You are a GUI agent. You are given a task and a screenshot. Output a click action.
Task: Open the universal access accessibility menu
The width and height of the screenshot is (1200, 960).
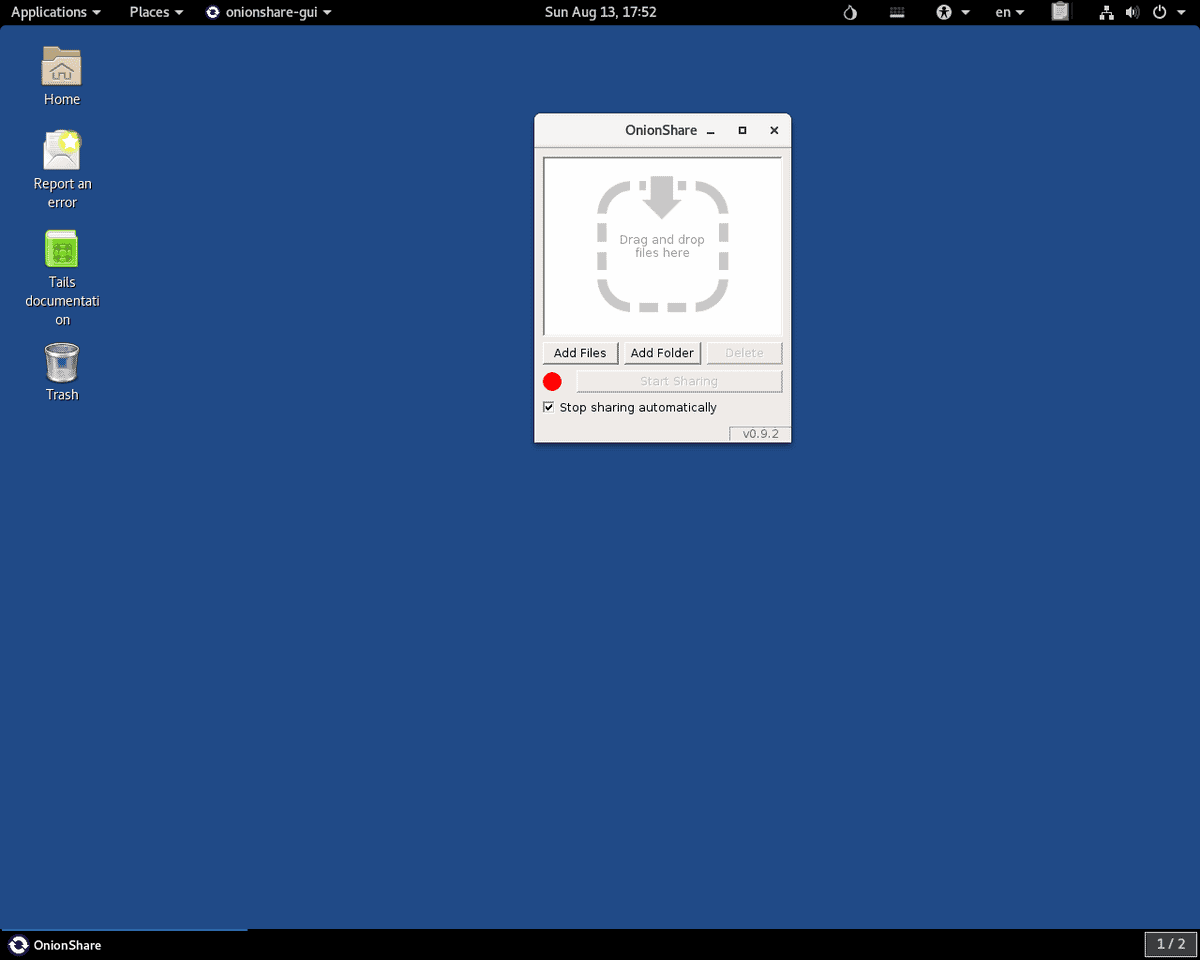(953, 13)
